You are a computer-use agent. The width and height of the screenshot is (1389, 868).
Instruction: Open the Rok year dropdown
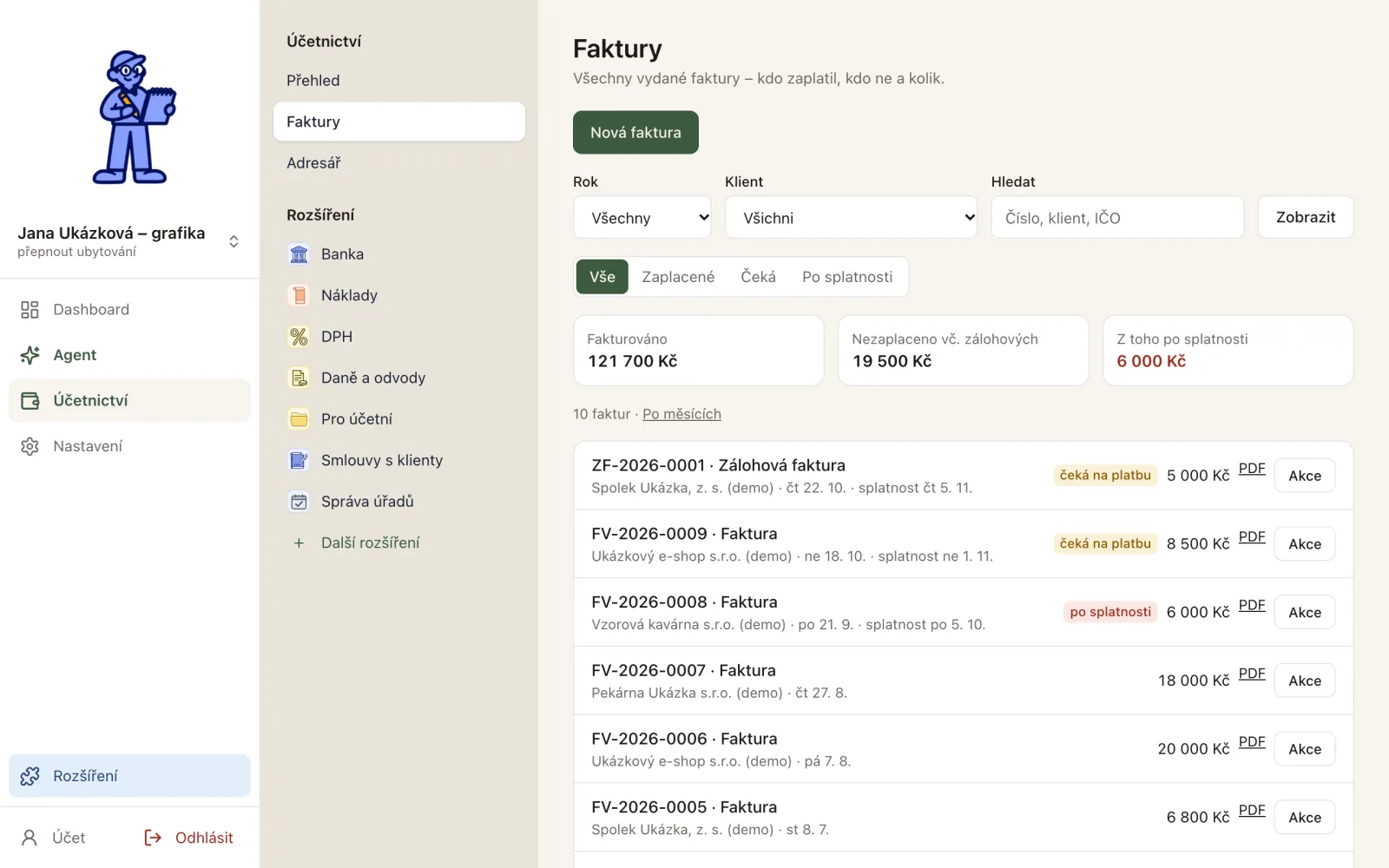pos(642,217)
